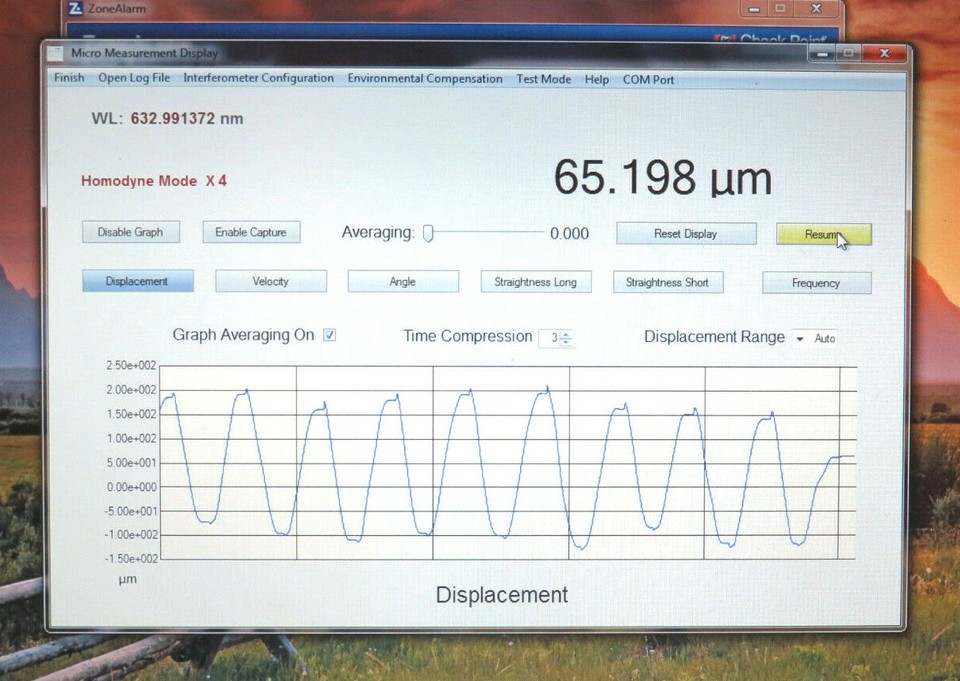Open Environmental Compensation settings
This screenshot has height=681, width=960.
(424, 78)
